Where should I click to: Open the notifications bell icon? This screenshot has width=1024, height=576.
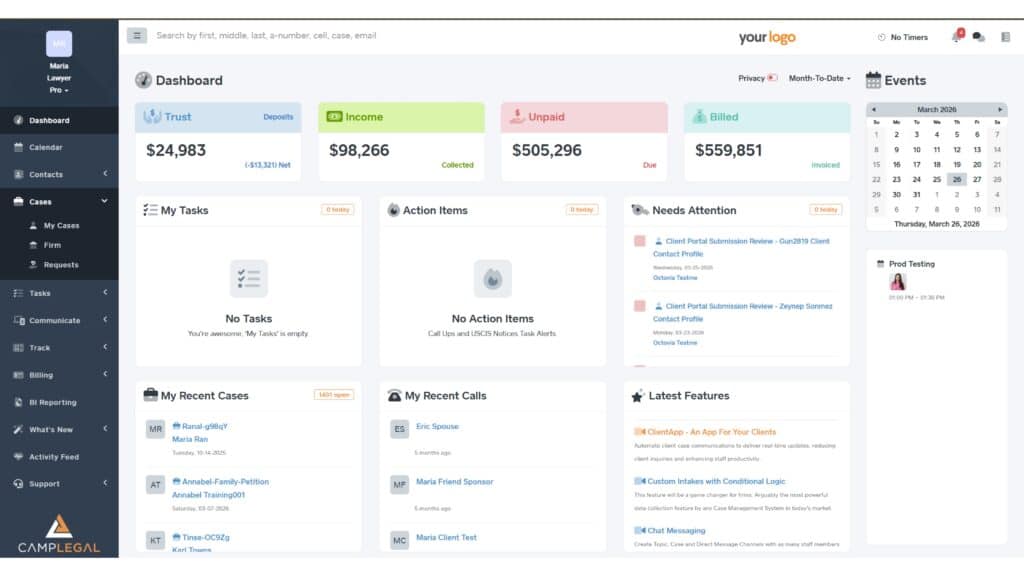pyautogui.click(x=957, y=37)
